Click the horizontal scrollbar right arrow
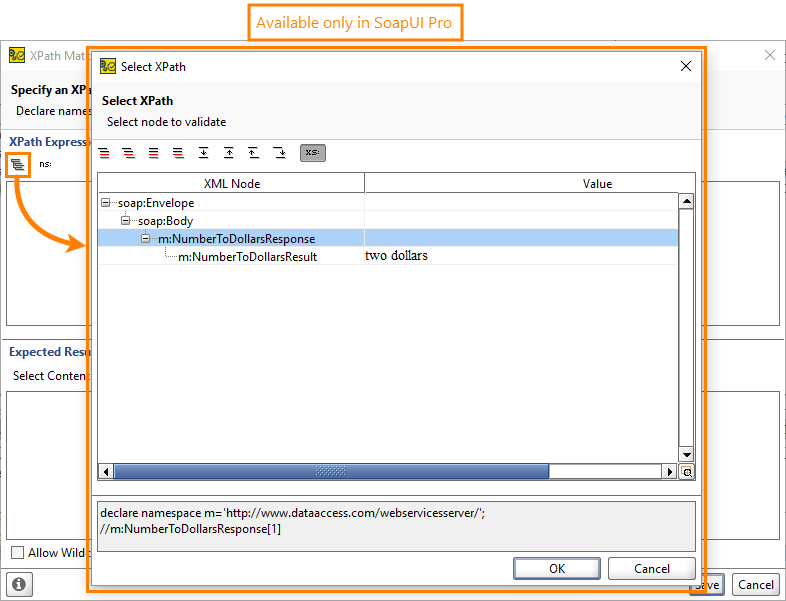786x601 pixels. pyautogui.click(x=669, y=472)
